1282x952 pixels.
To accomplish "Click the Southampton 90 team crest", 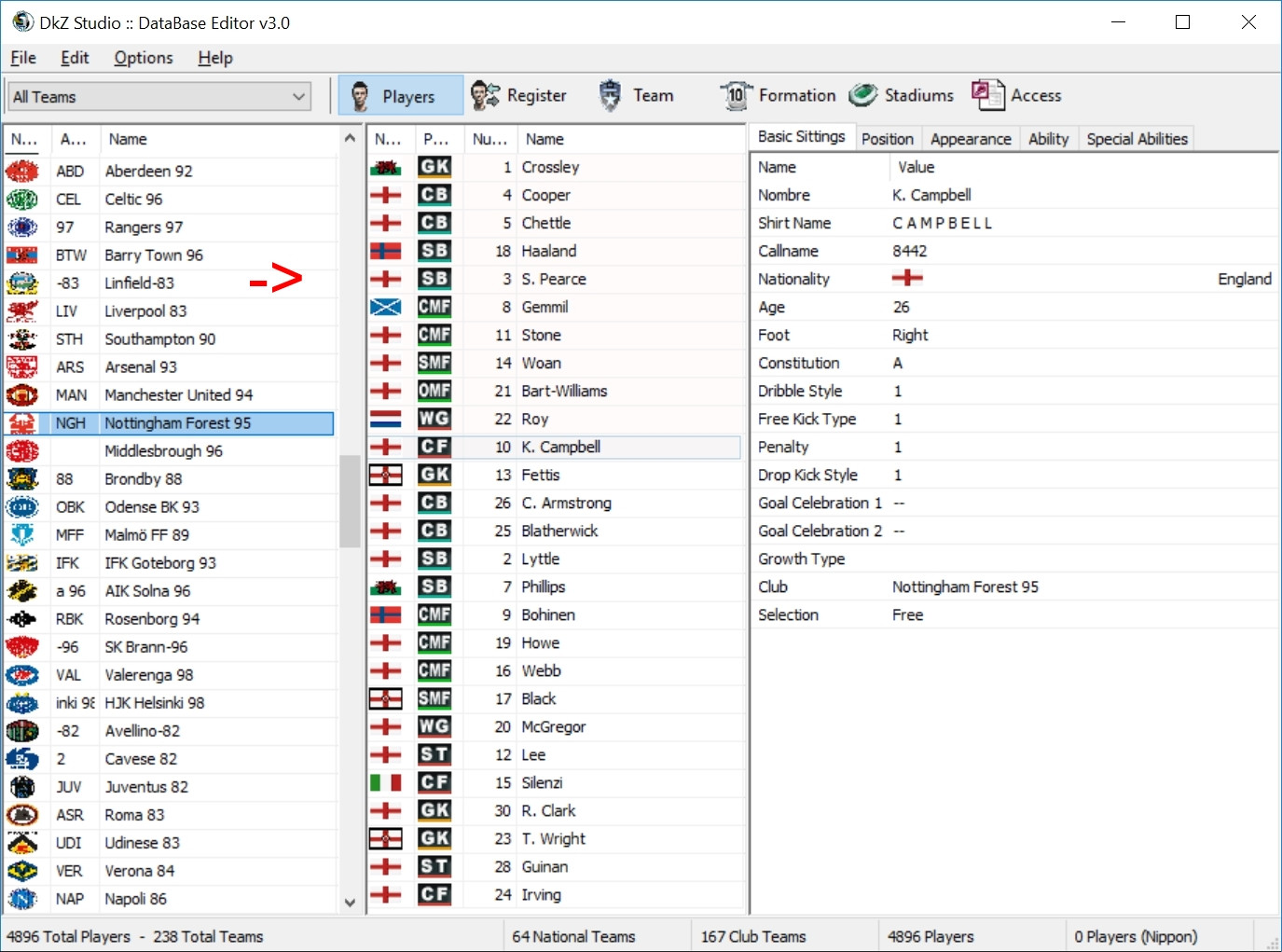I will click(x=22, y=339).
